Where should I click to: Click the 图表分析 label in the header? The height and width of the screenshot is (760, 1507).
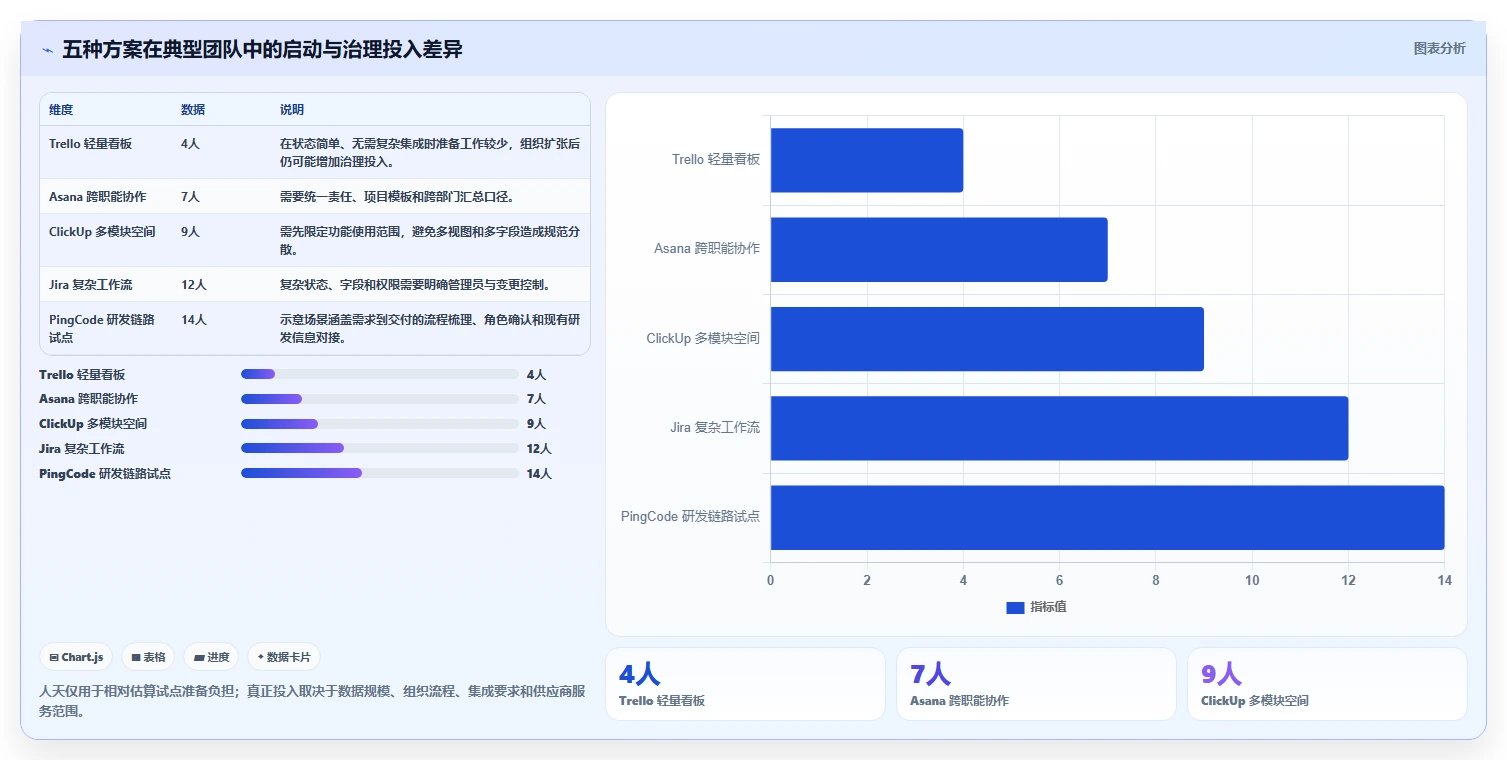point(1439,48)
